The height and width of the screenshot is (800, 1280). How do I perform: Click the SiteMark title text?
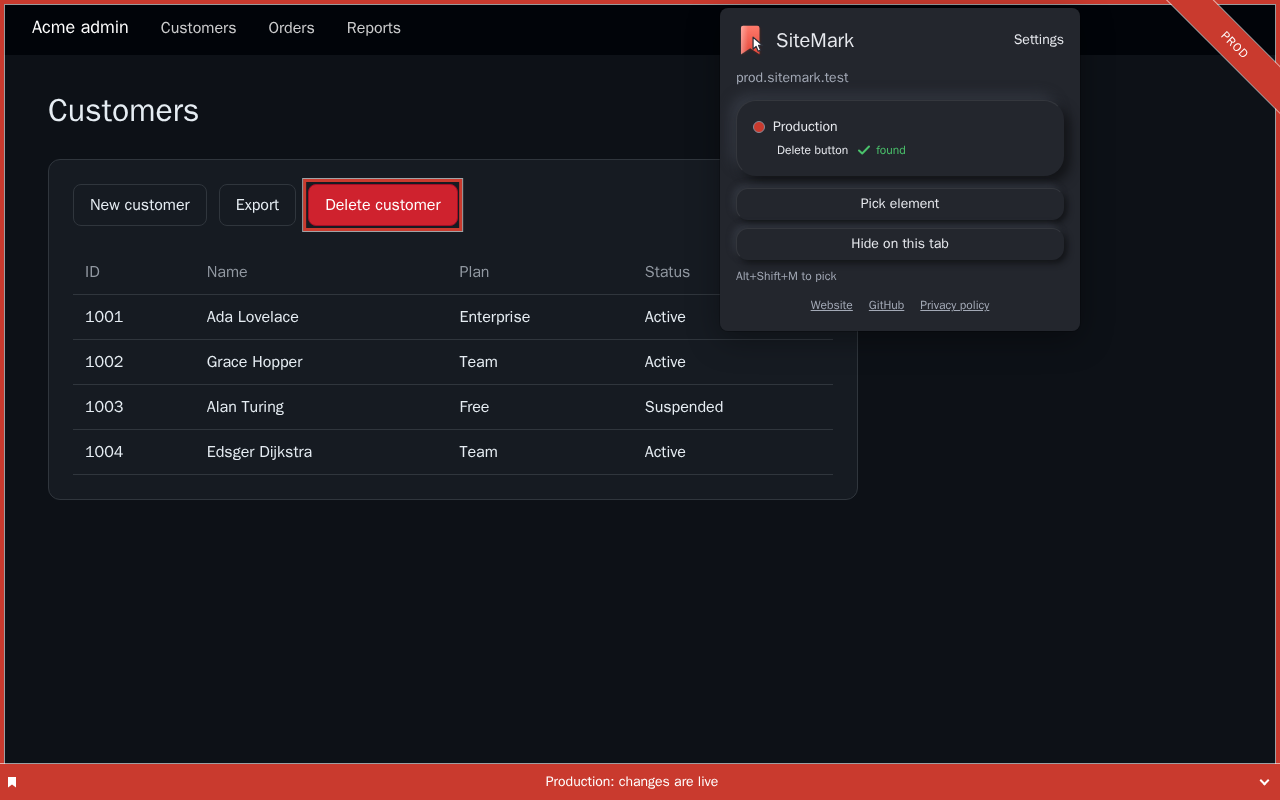pyautogui.click(x=815, y=40)
